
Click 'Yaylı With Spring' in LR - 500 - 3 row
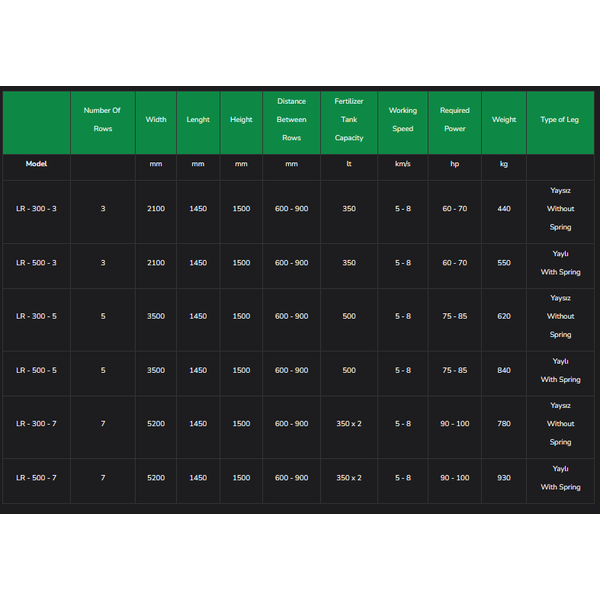(x=560, y=263)
